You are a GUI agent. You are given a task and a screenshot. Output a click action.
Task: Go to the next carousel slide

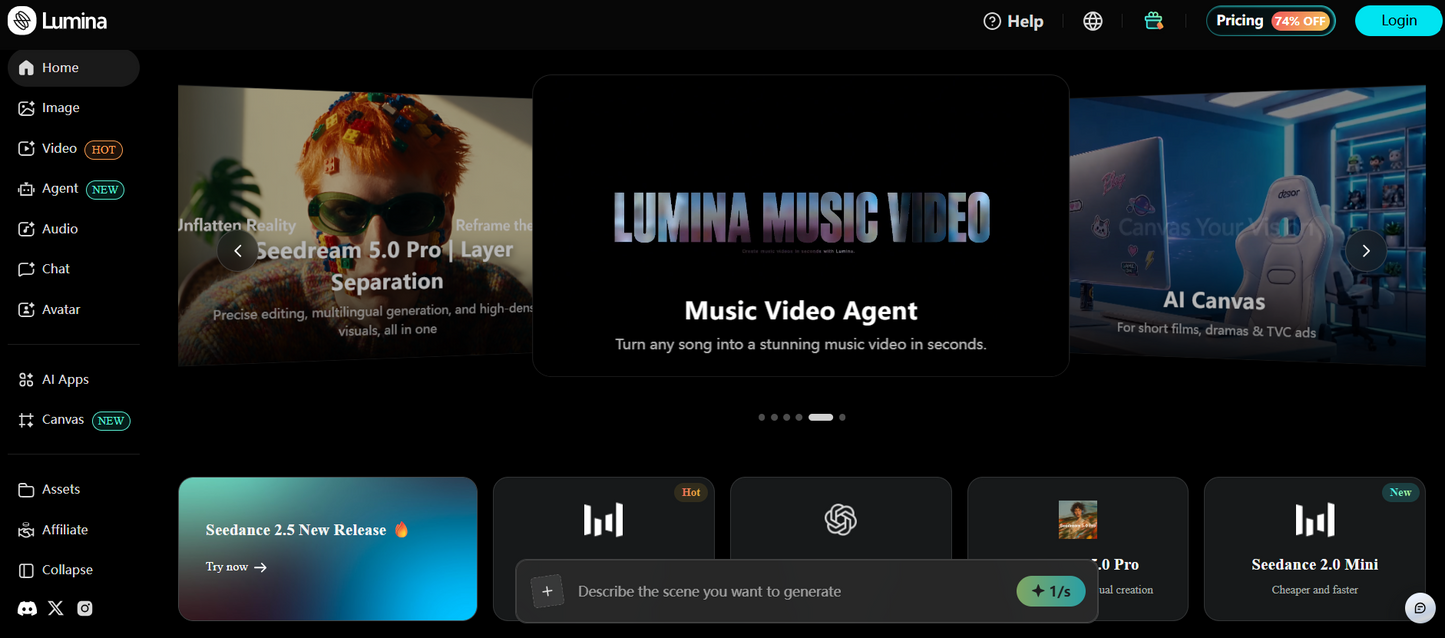(1366, 251)
